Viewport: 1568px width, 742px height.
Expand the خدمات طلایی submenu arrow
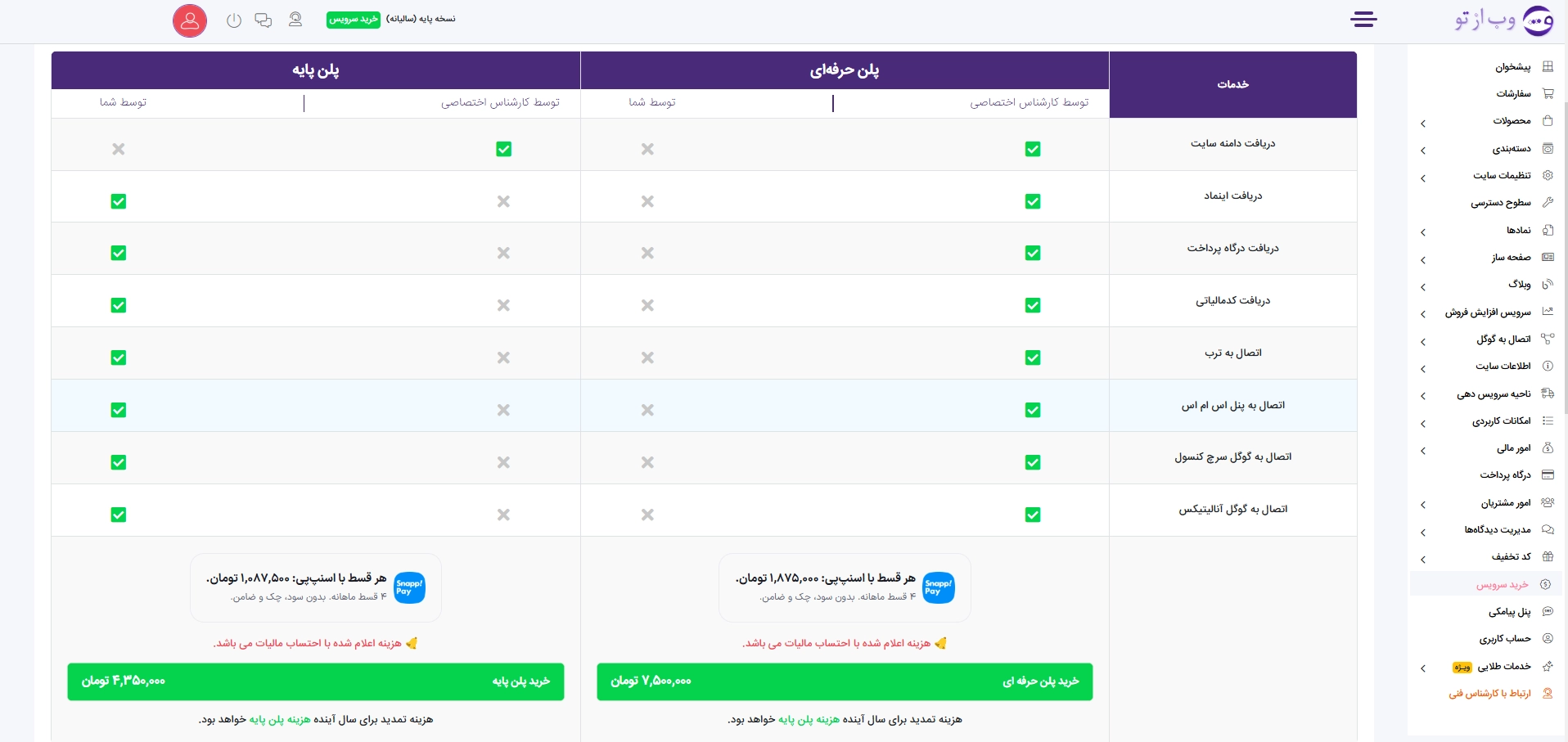(x=1423, y=668)
